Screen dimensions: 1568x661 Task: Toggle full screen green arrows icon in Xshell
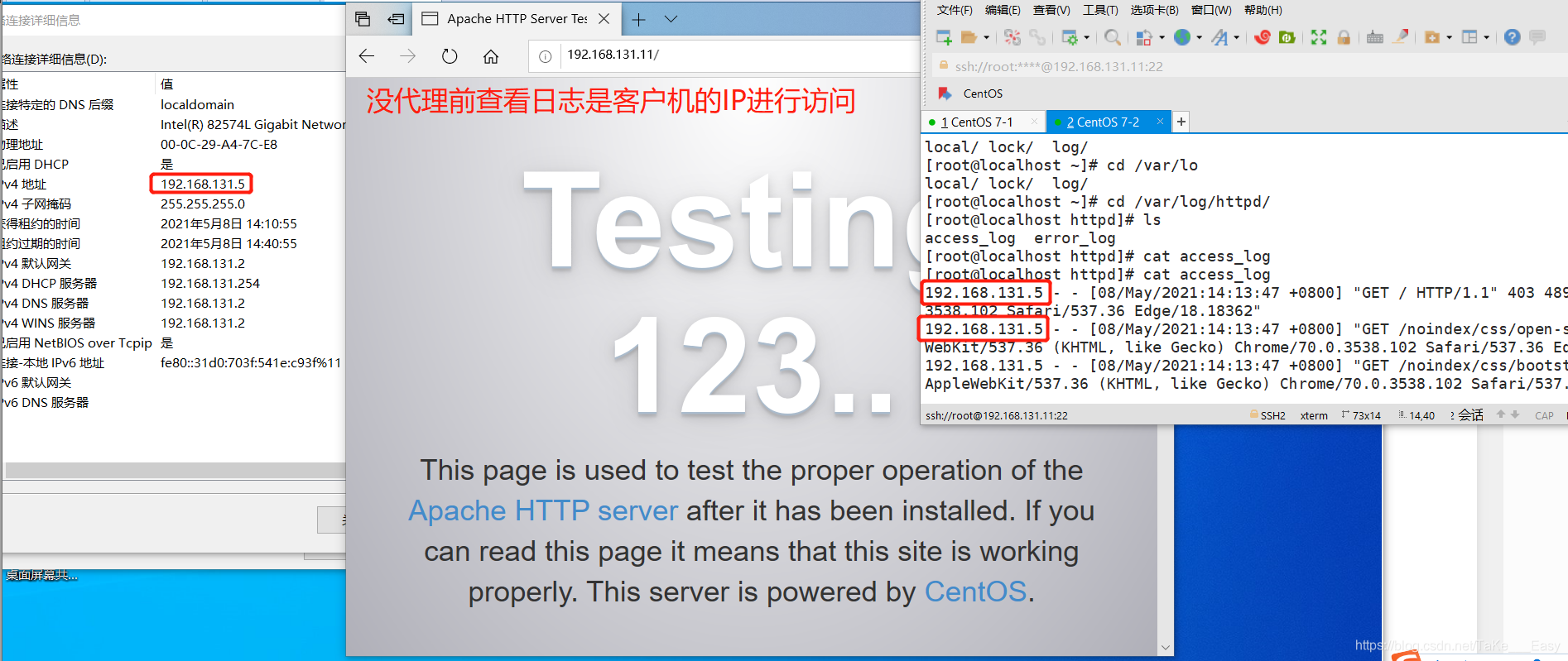click(1319, 37)
